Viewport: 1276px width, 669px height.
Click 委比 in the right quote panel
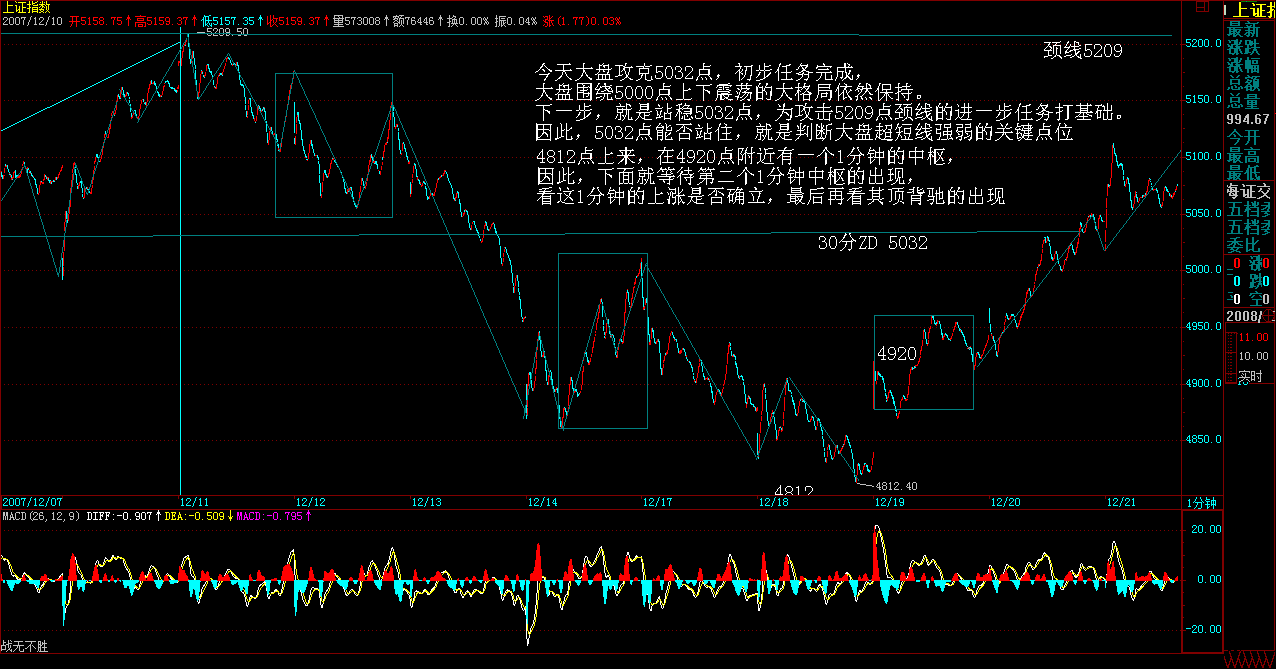coord(1244,244)
